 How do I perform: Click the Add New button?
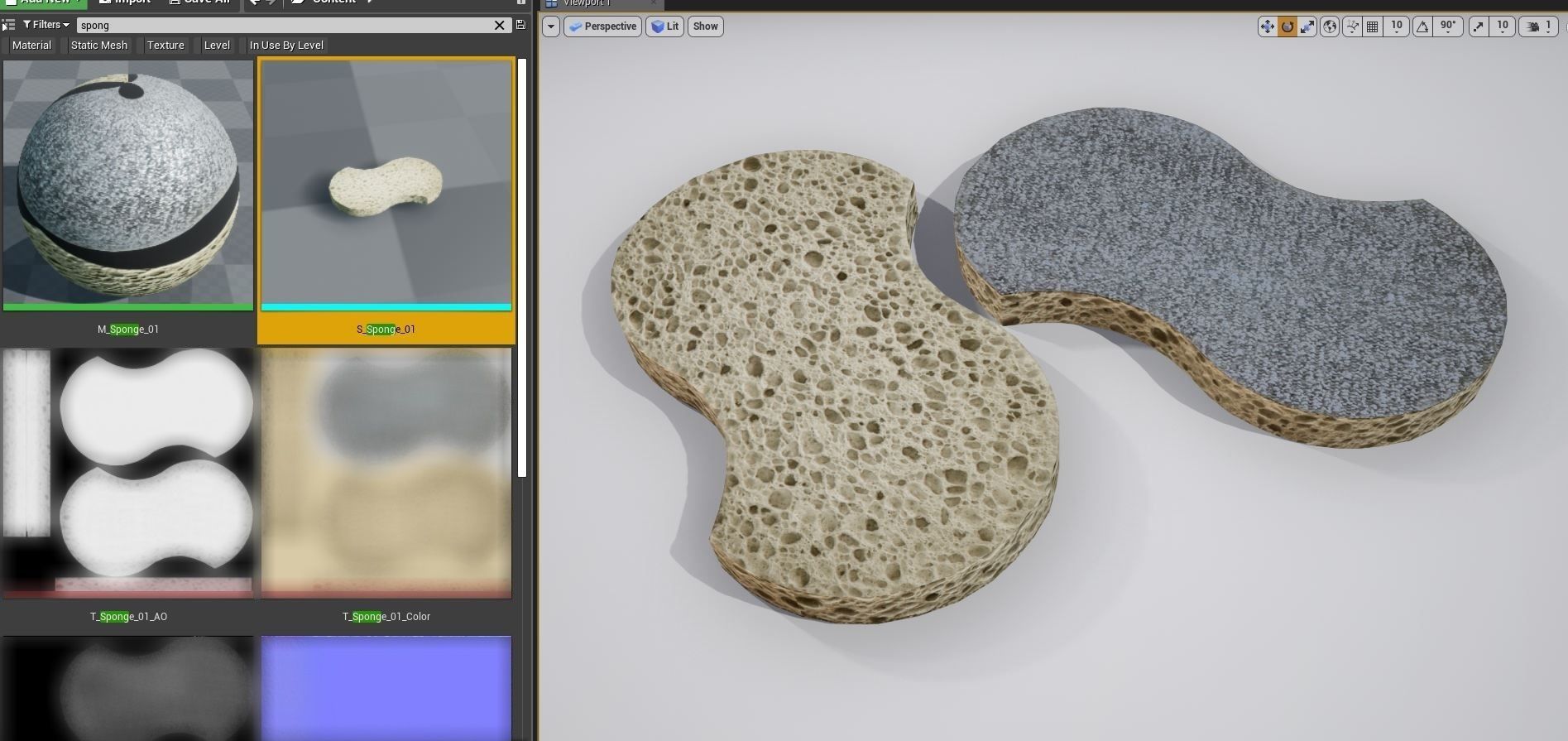pyautogui.click(x=43, y=2)
